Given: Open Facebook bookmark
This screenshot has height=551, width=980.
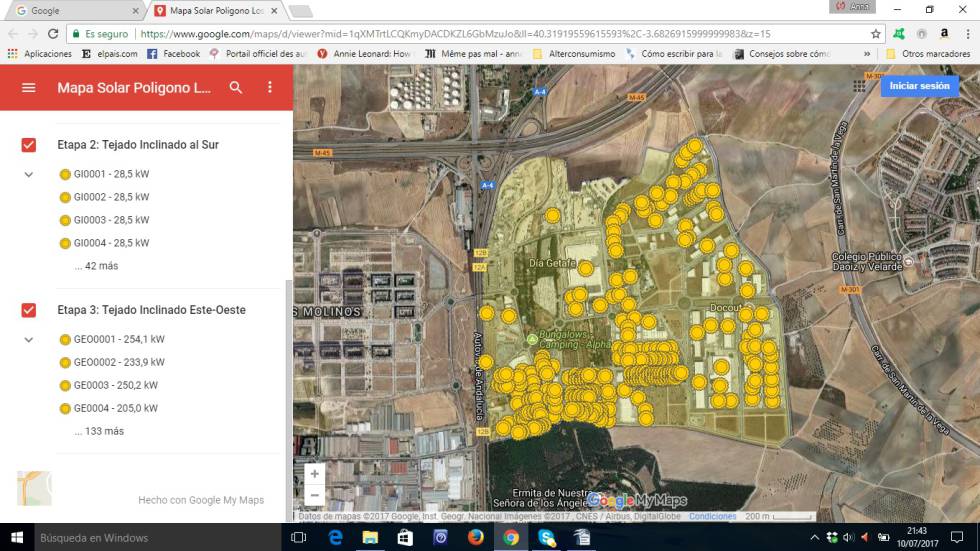Looking at the screenshot, I should 174,54.
